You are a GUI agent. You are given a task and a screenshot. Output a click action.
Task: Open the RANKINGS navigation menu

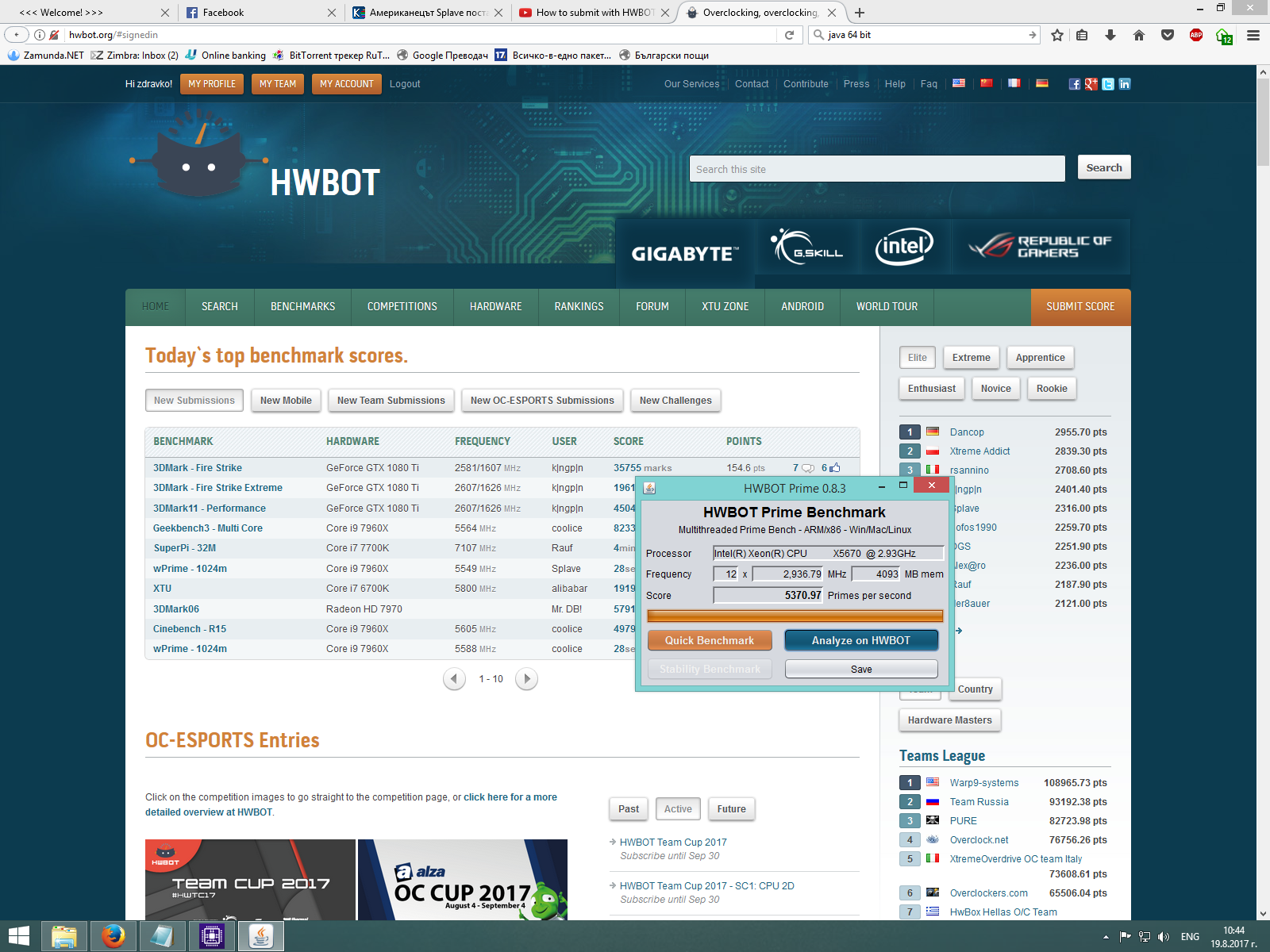[x=579, y=307]
